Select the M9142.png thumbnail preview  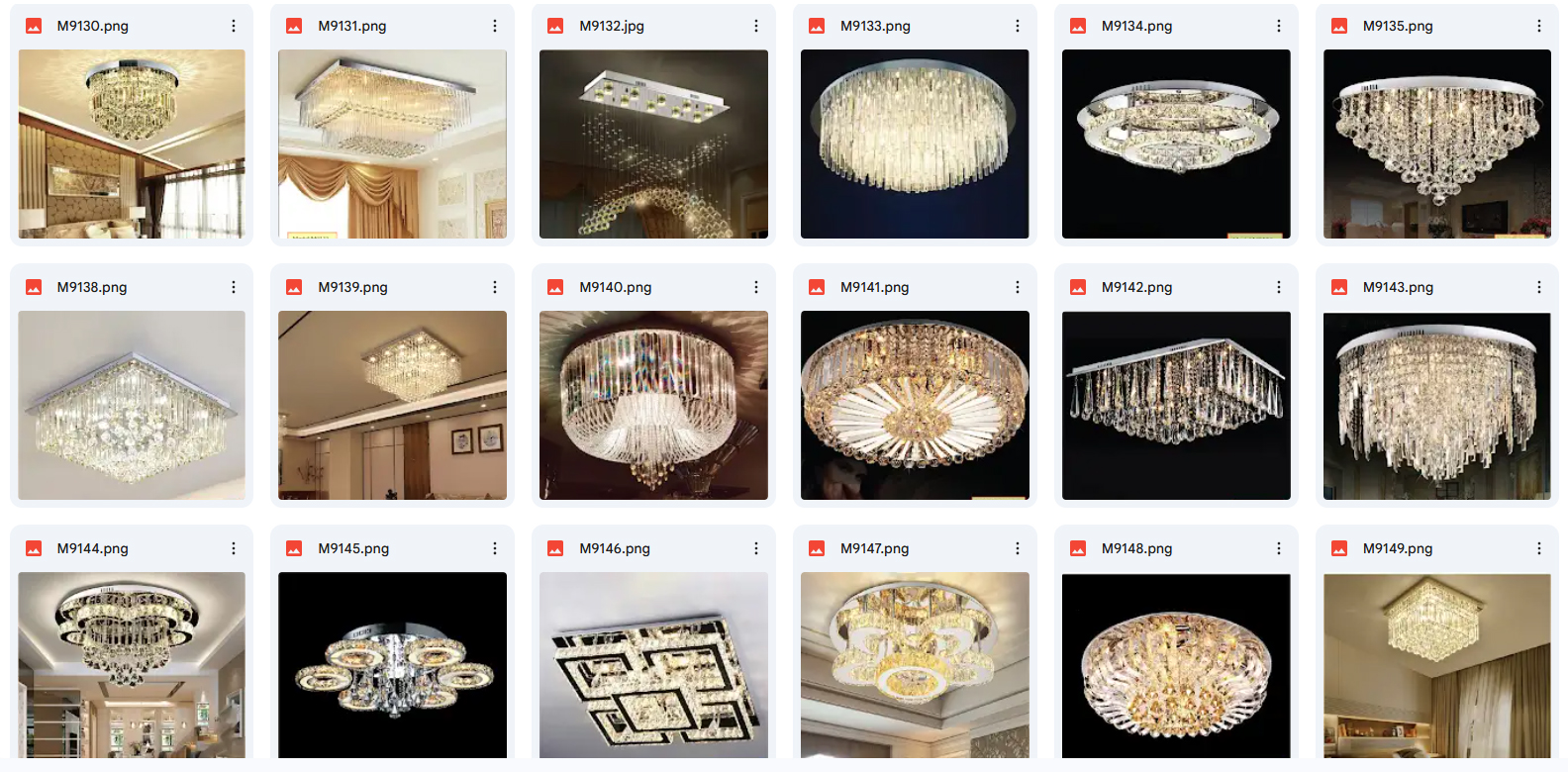(1176, 406)
